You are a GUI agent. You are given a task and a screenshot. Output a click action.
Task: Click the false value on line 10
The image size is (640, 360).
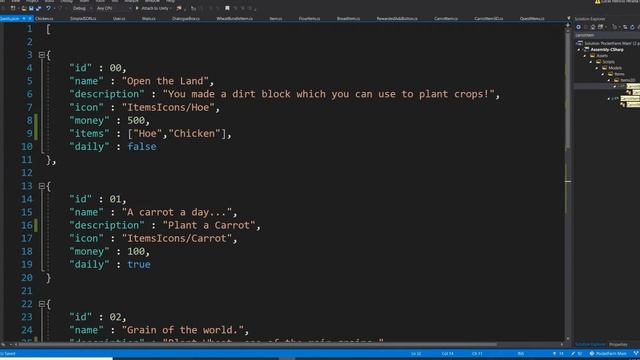pos(142,147)
